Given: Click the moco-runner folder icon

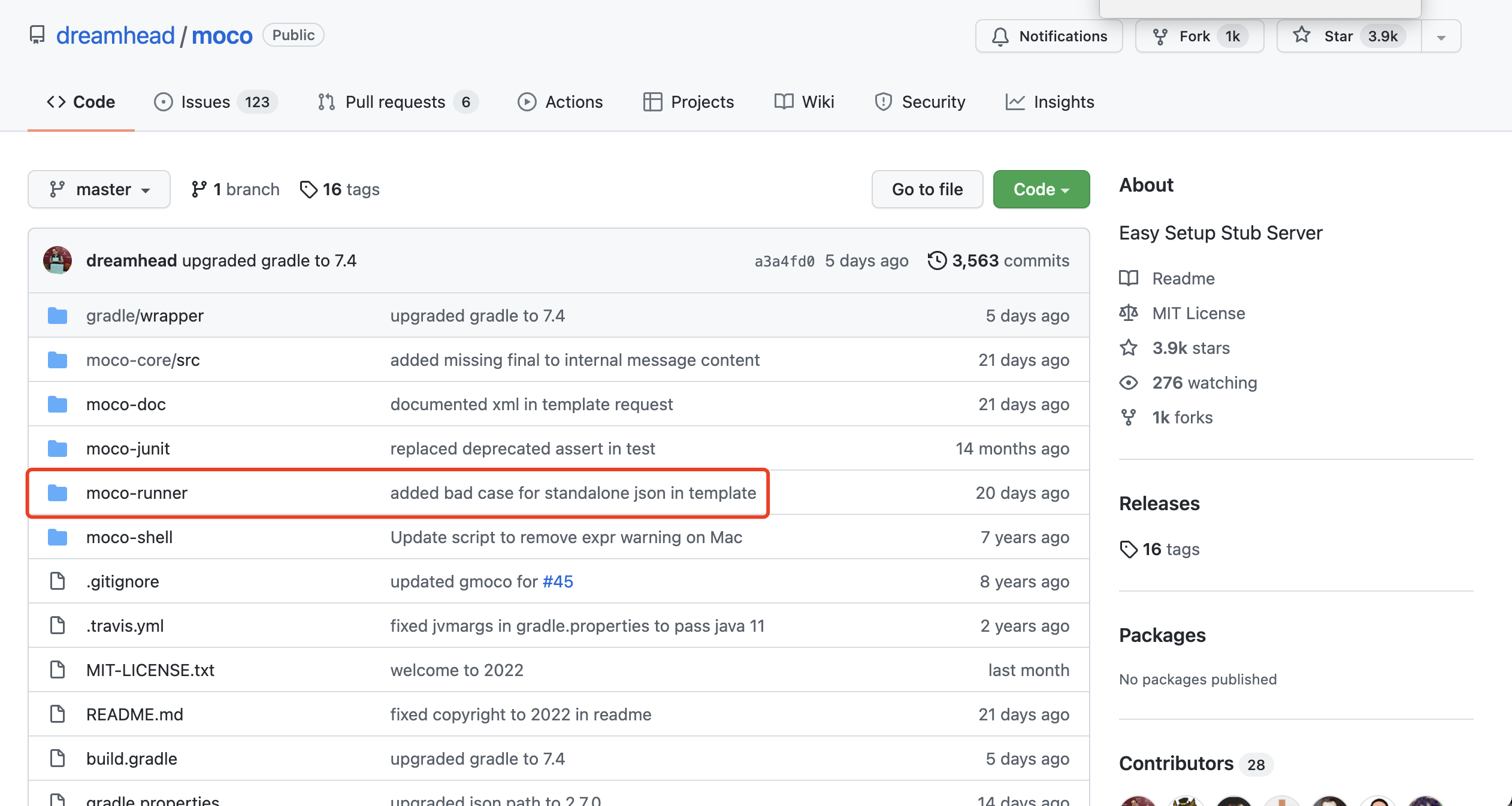Looking at the screenshot, I should point(58,493).
